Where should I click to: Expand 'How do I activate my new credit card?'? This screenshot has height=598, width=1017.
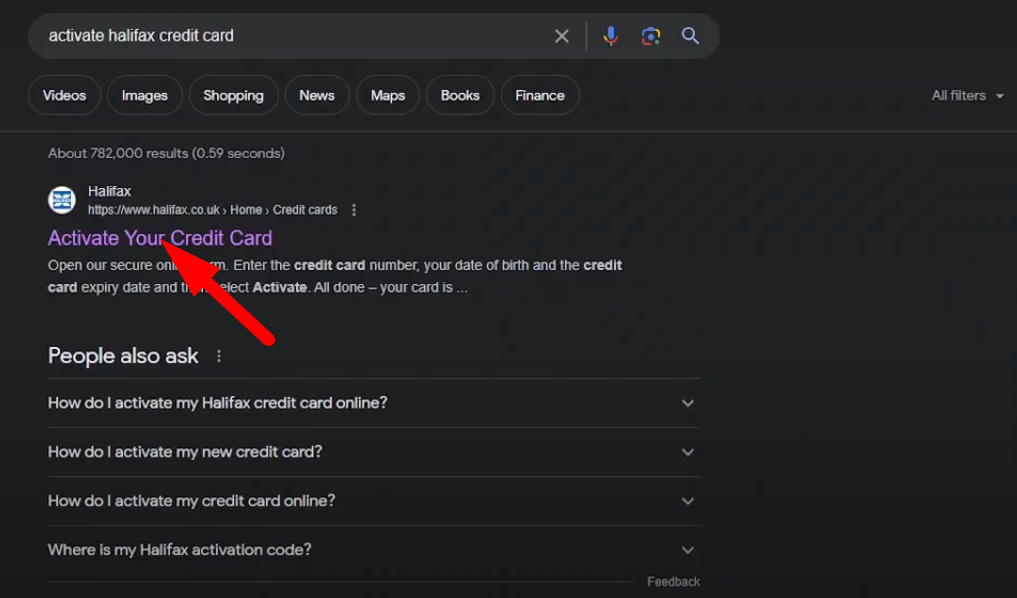click(x=374, y=452)
